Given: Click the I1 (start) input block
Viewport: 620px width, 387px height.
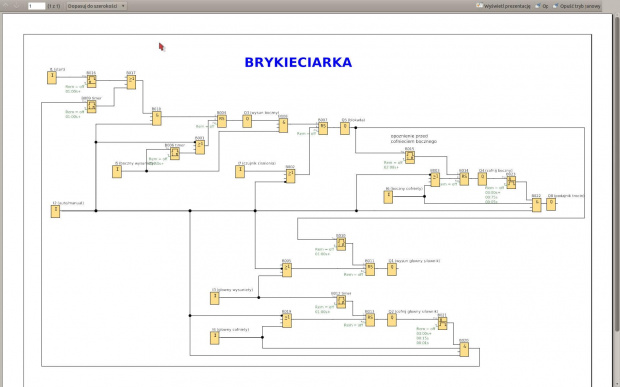Looking at the screenshot, I should tap(52, 77).
